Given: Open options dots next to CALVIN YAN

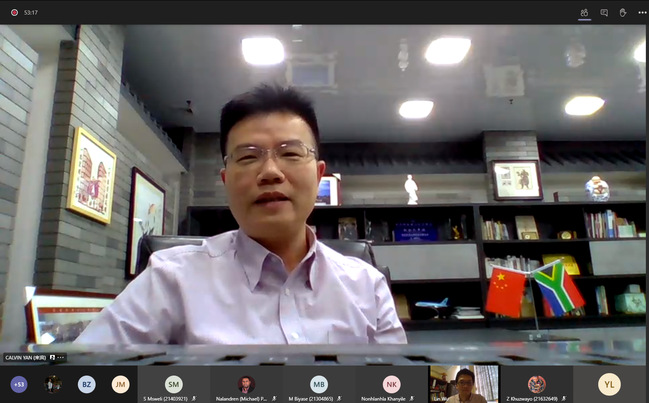Looking at the screenshot, I should pyautogui.click(x=61, y=357).
